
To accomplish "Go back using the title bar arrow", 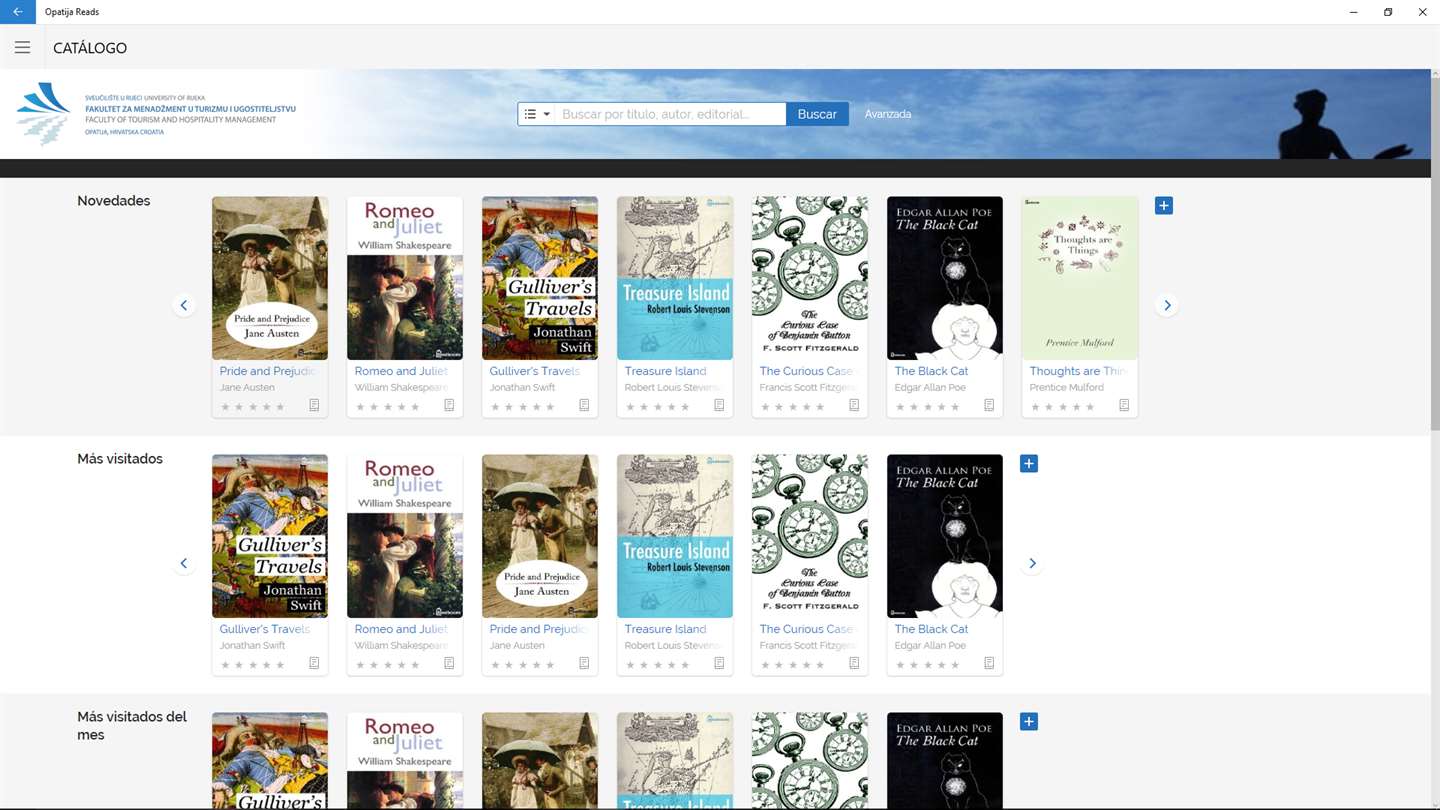I will pos(18,12).
